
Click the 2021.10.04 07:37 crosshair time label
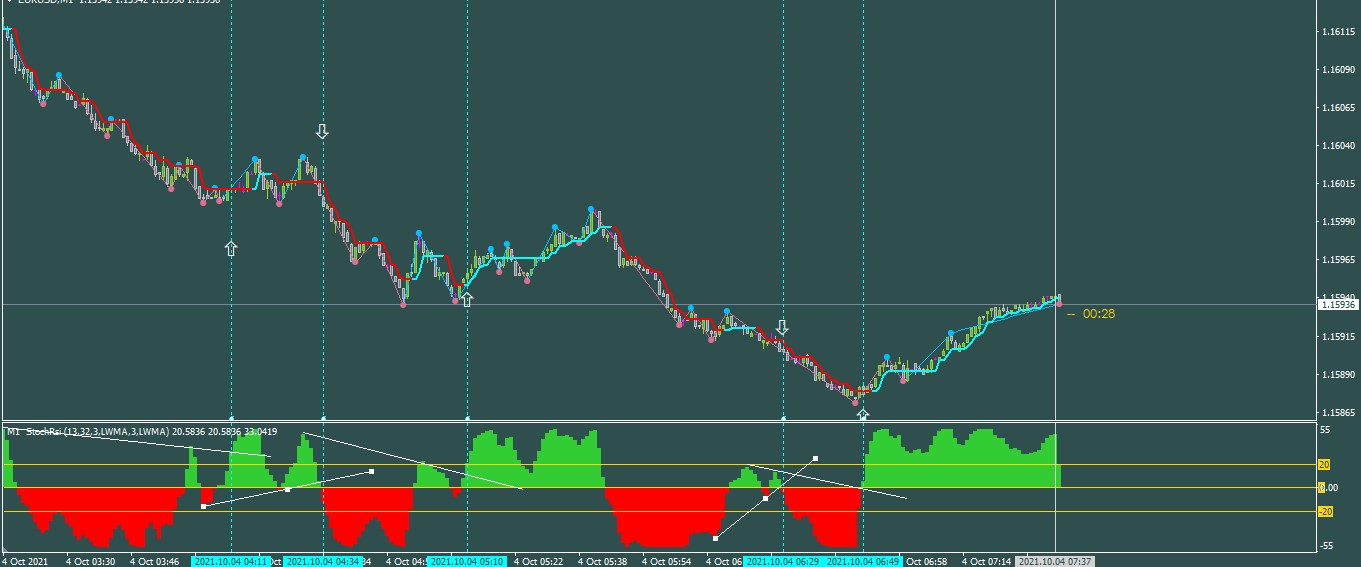pos(1056,562)
